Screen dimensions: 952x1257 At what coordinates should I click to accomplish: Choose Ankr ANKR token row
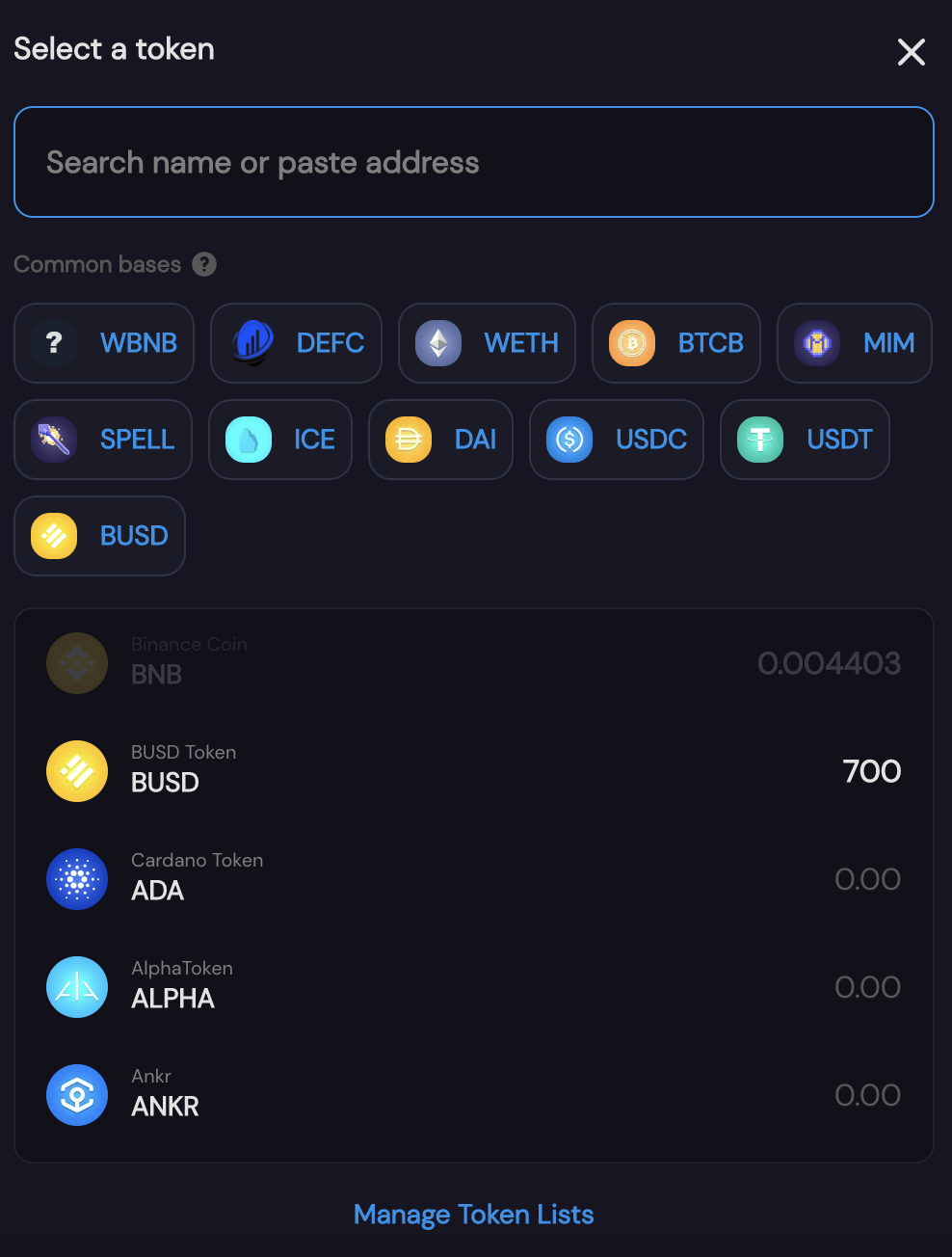point(473,1095)
